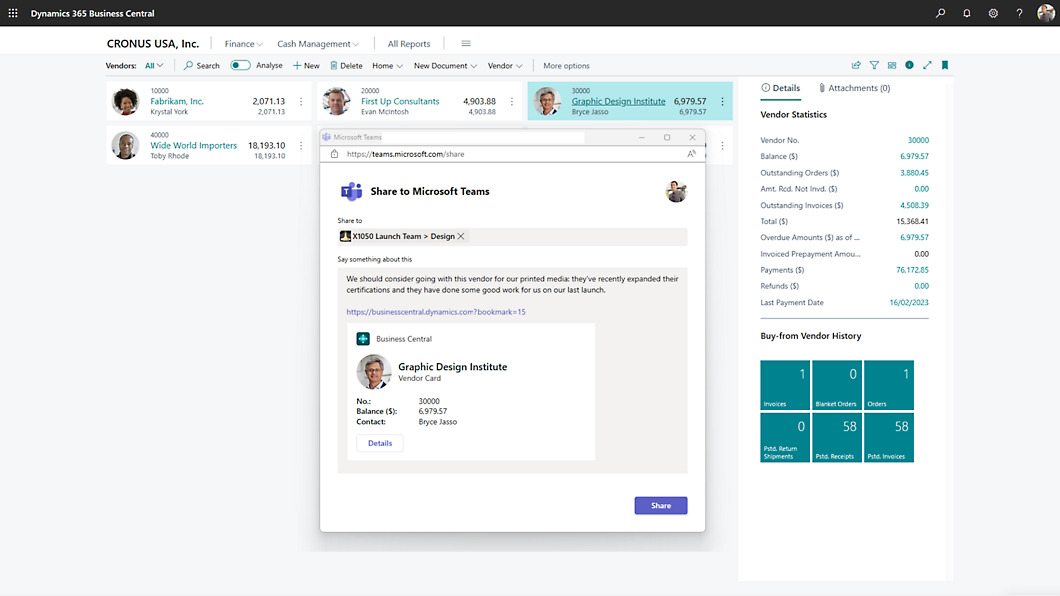Click the teal bookmark icon
Image resolution: width=1060 pixels, height=596 pixels.
point(945,65)
